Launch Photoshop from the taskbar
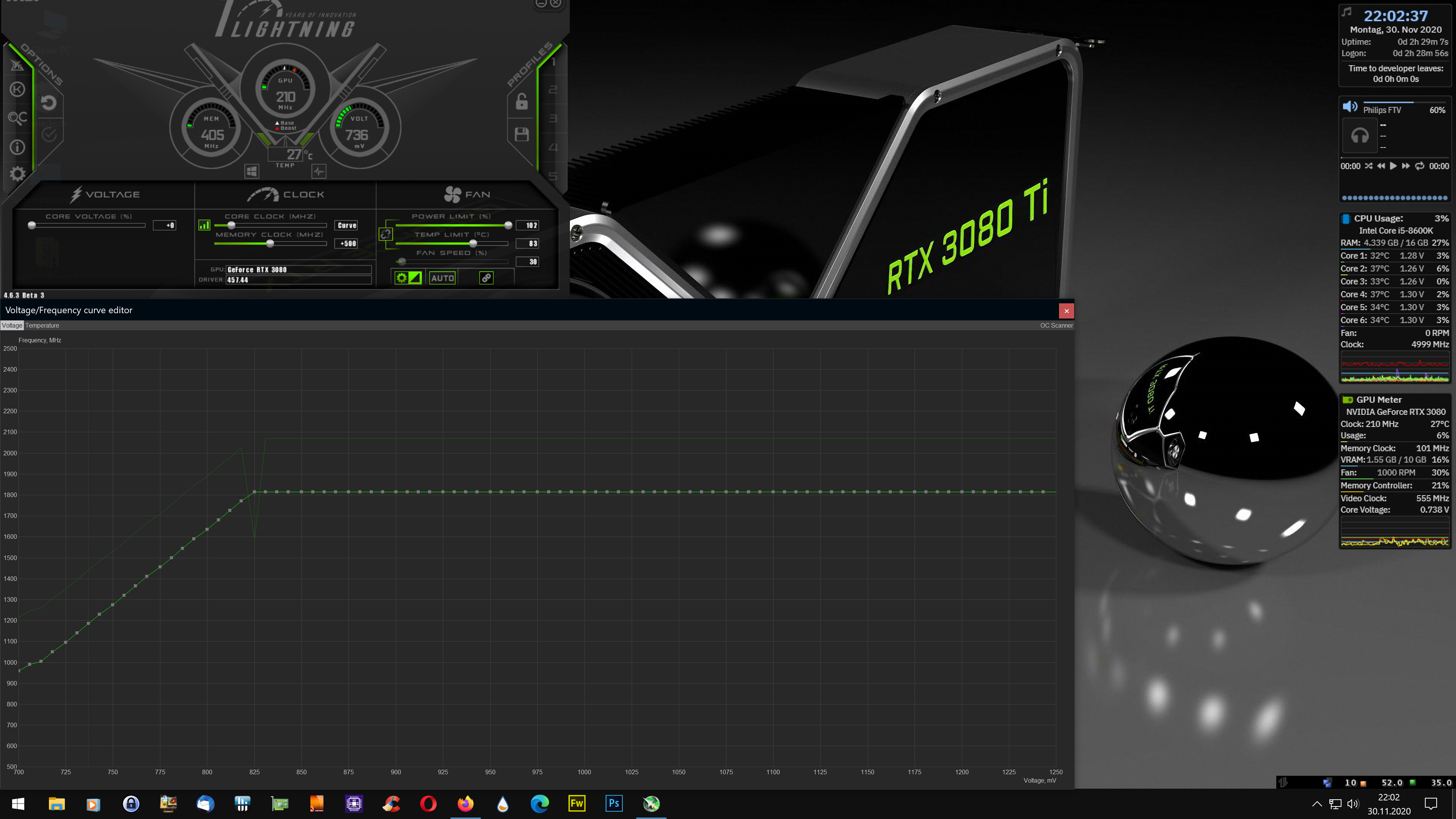 [x=614, y=803]
